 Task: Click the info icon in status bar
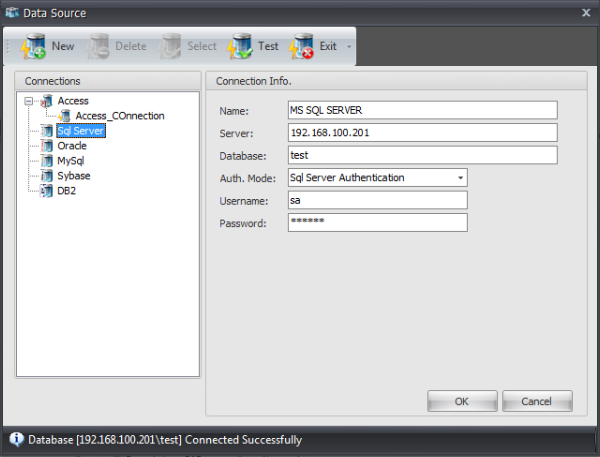(x=16, y=439)
